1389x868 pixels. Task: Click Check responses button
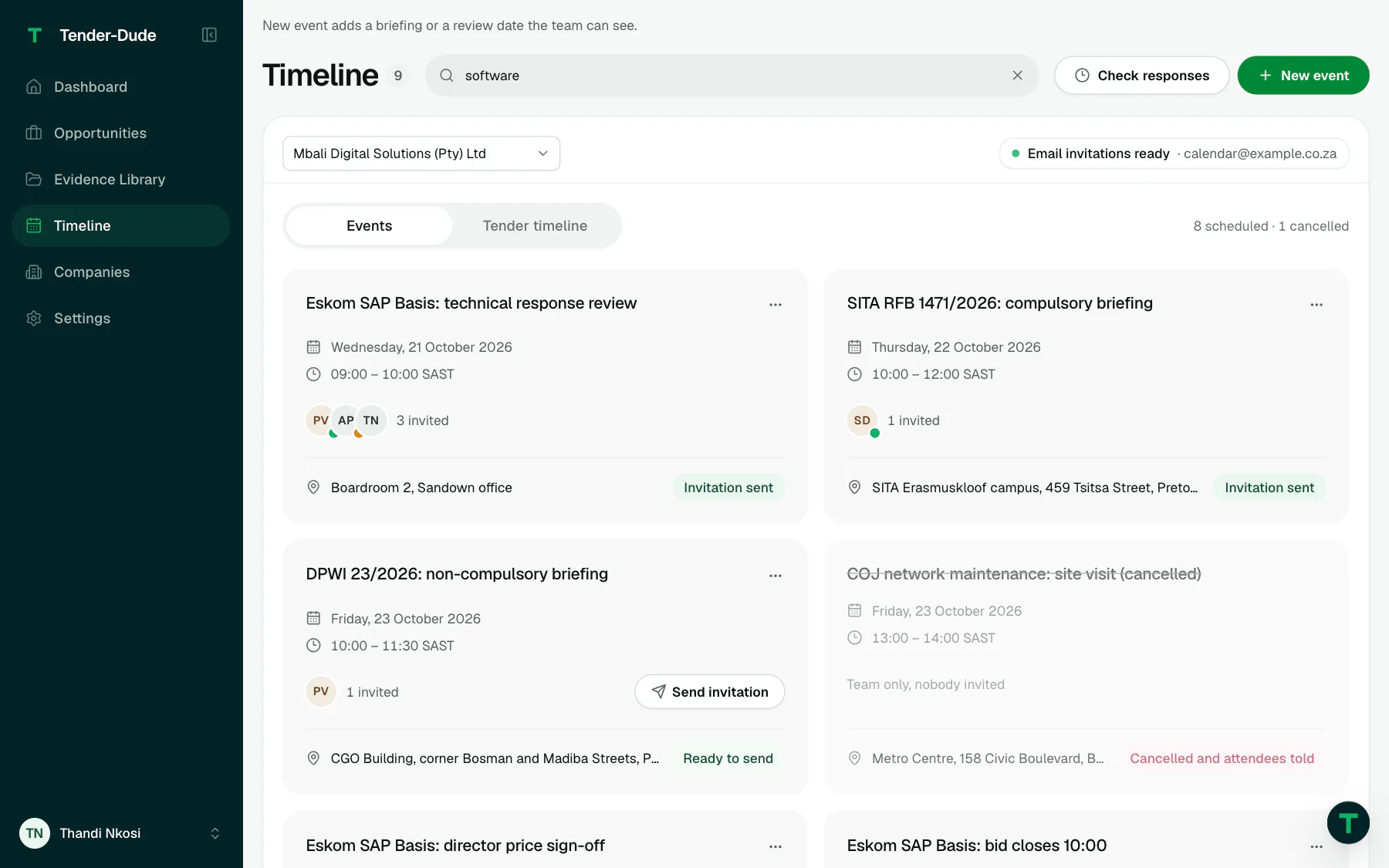click(1141, 75)
